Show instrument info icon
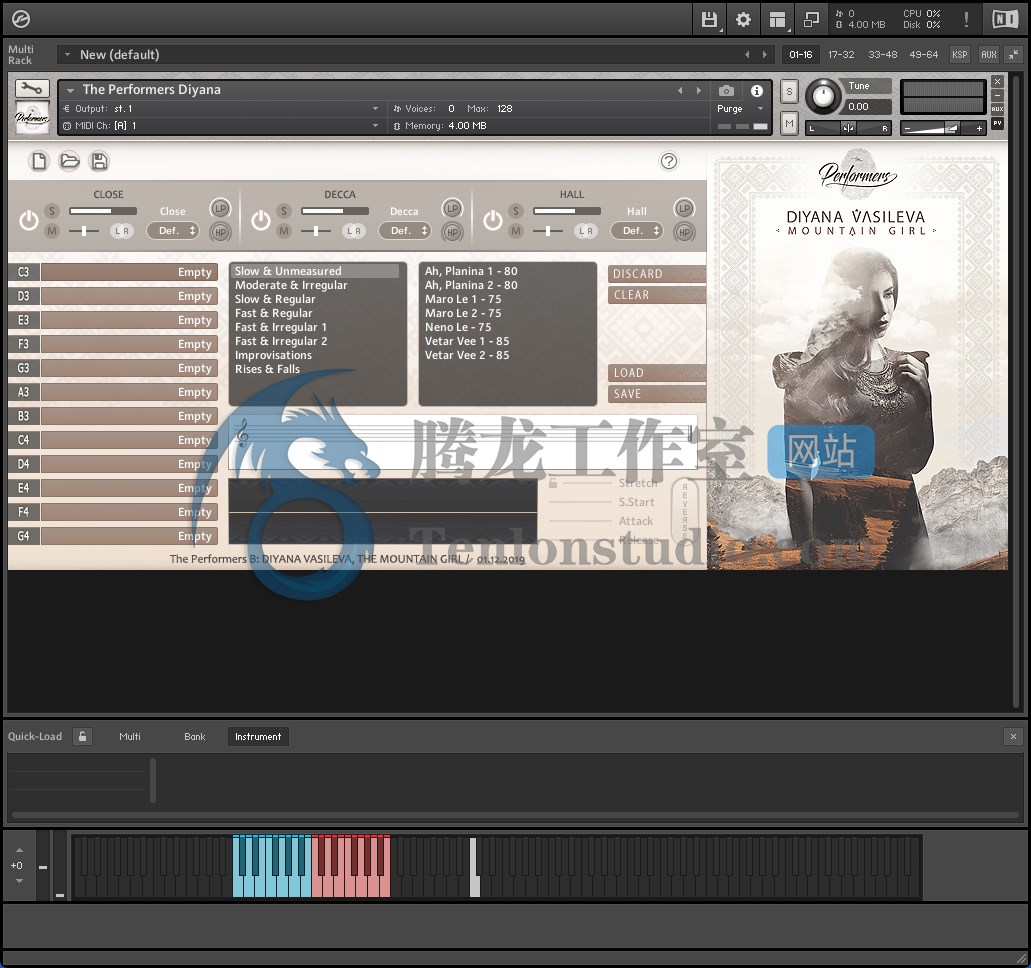Image resolution: width=1031 pixels, height=968 pixels. coord(757,90)
